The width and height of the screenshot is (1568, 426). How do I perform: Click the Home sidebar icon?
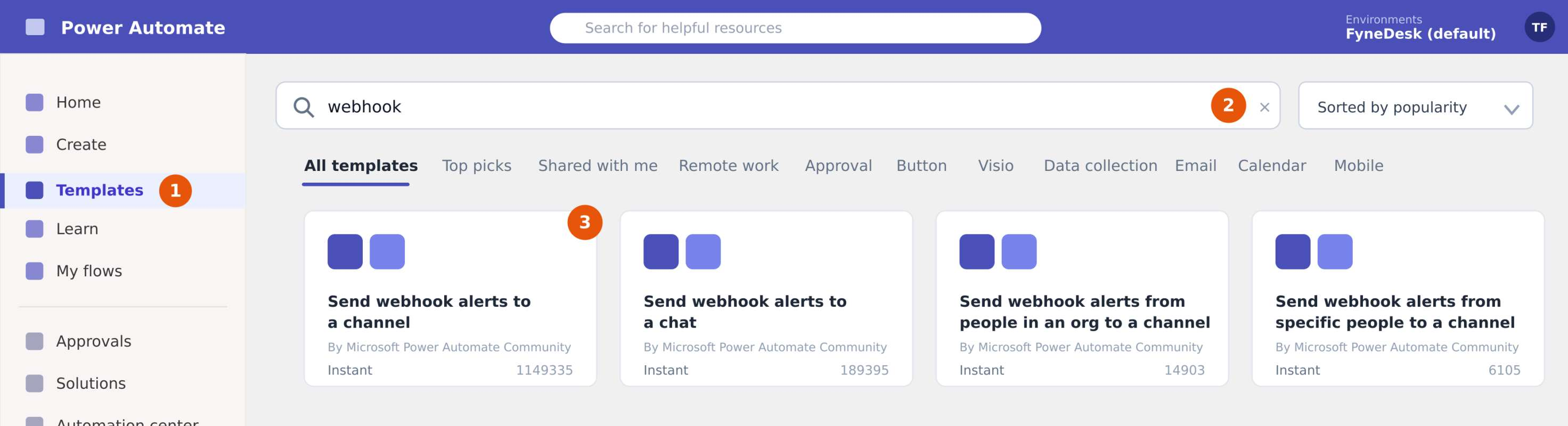coord(35,102)
